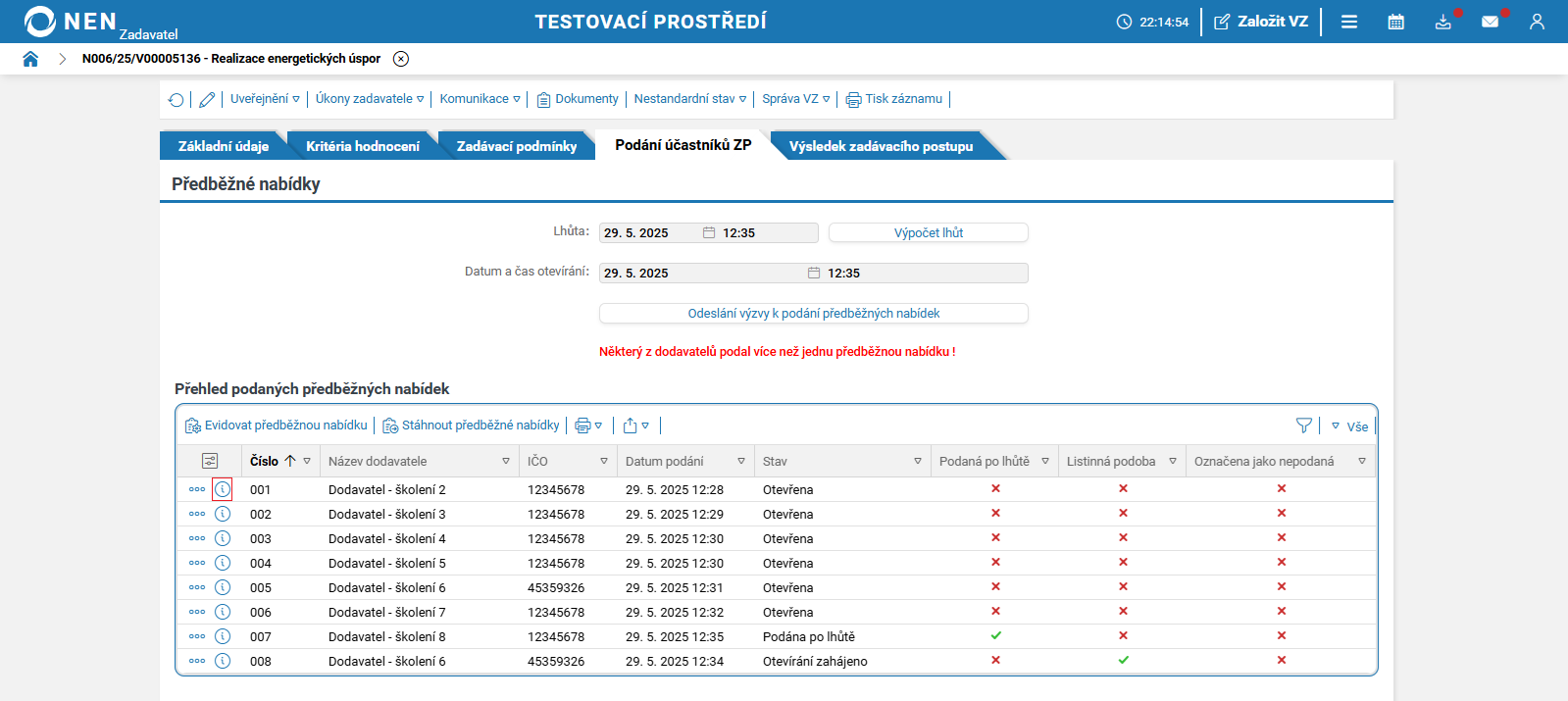Switch to Kritéria hodnocení tab
This screenshot has height=701, width=1568.
(x=363, y=146)
